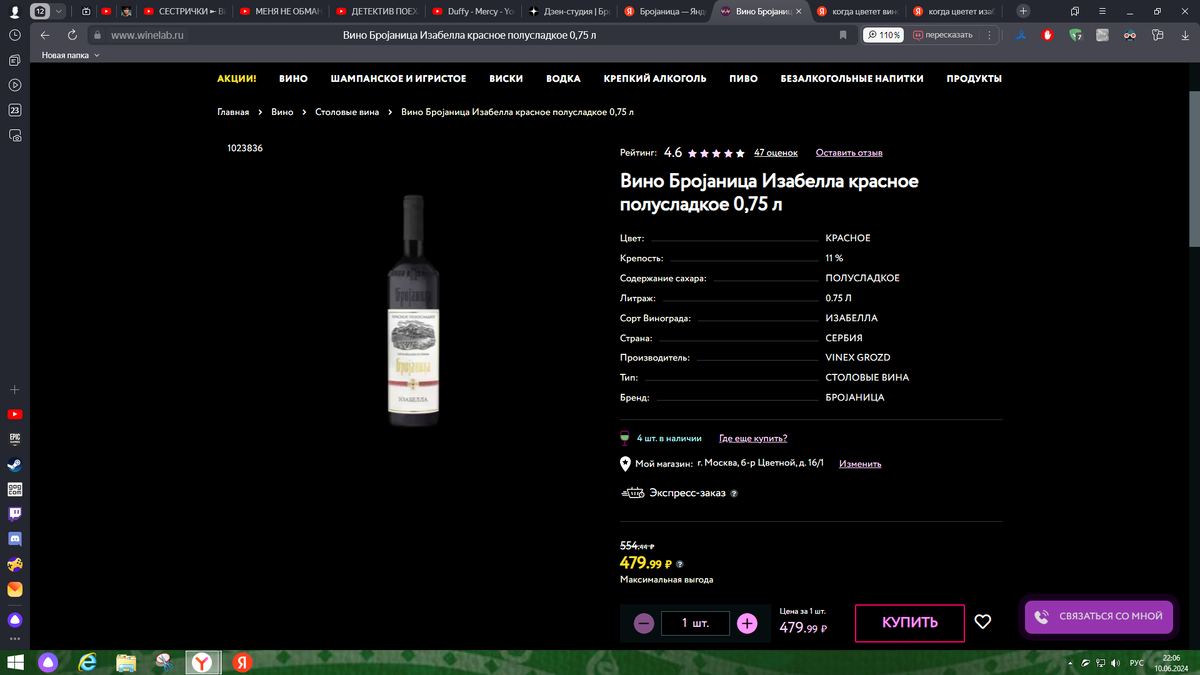Click the wine bottle product image
Screen dimensions: 1200x675
click(x=413, y=310)
